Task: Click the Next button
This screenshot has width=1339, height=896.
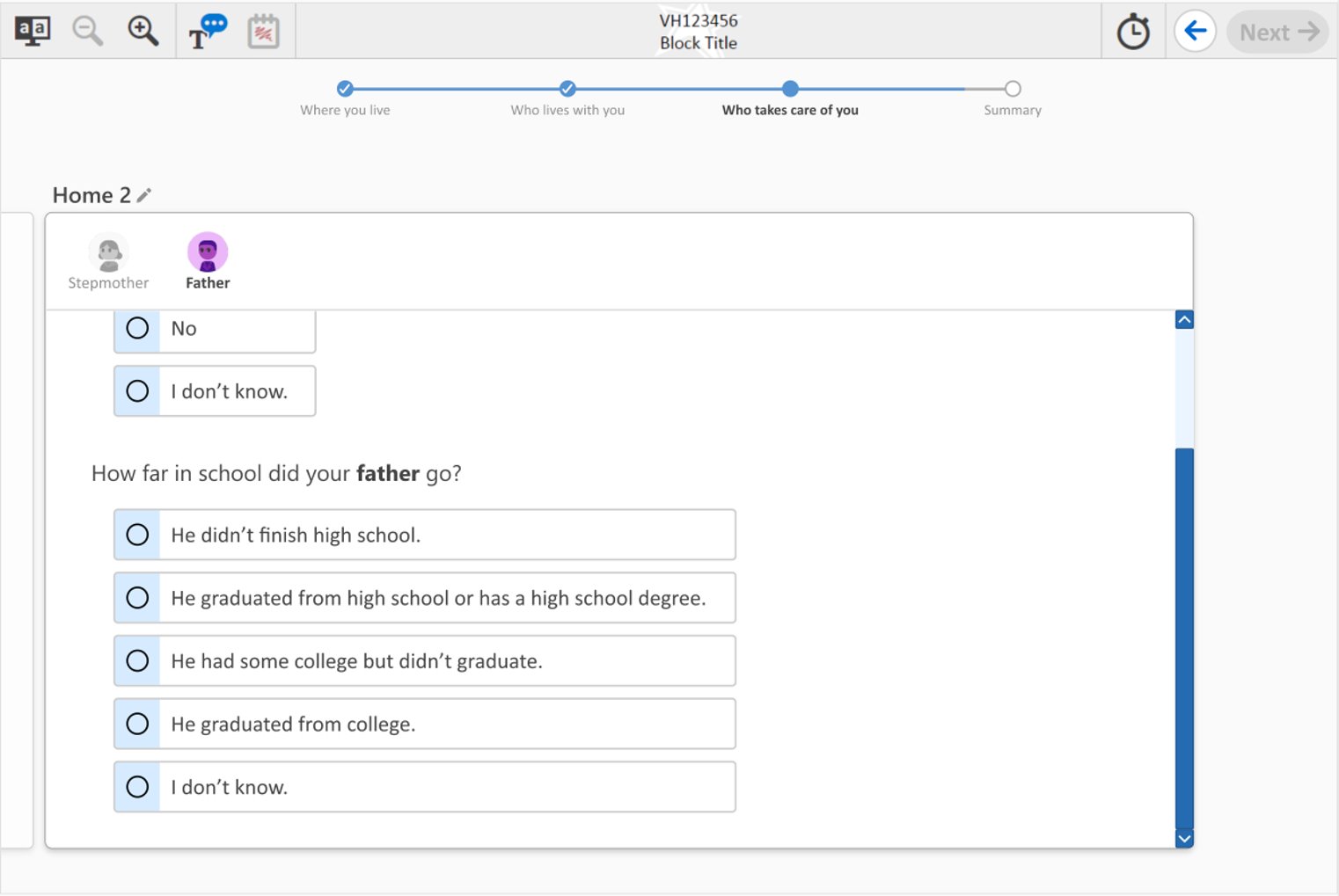Action: tap(1277, 33)
